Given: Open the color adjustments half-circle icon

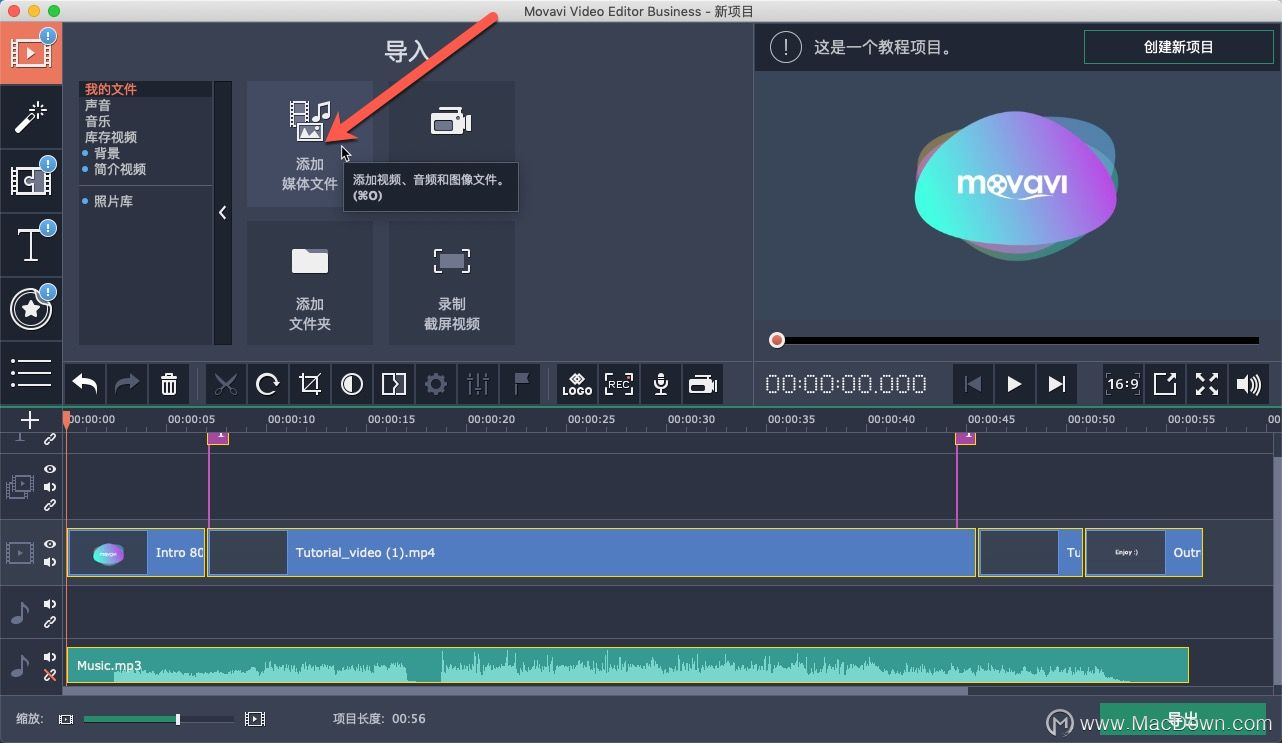Looking at the screenshot, I should pos(352,384).
